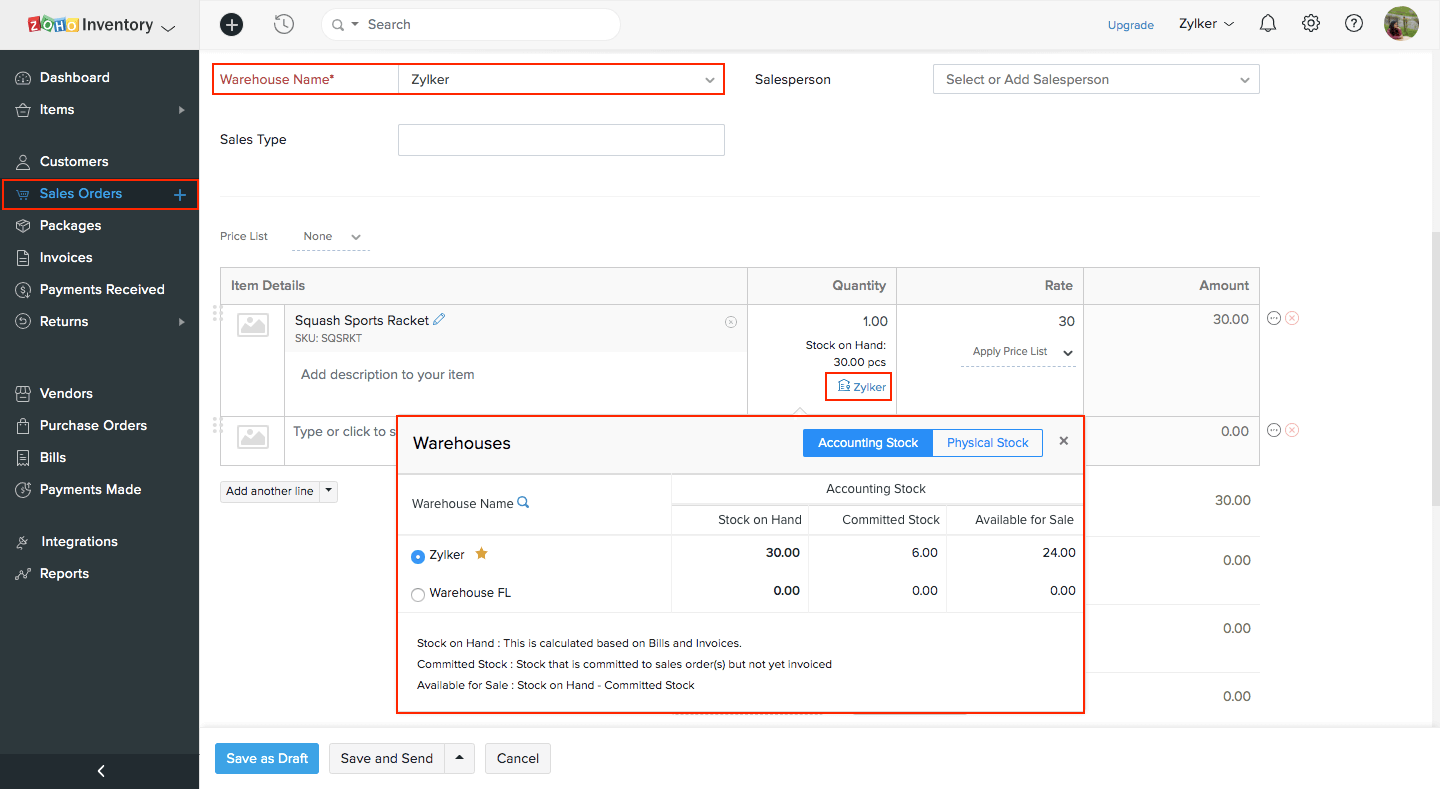This screenshot has height=789, width=1440.
Task: Select the Warehouse FL radio button
Action: coord(418,594)
